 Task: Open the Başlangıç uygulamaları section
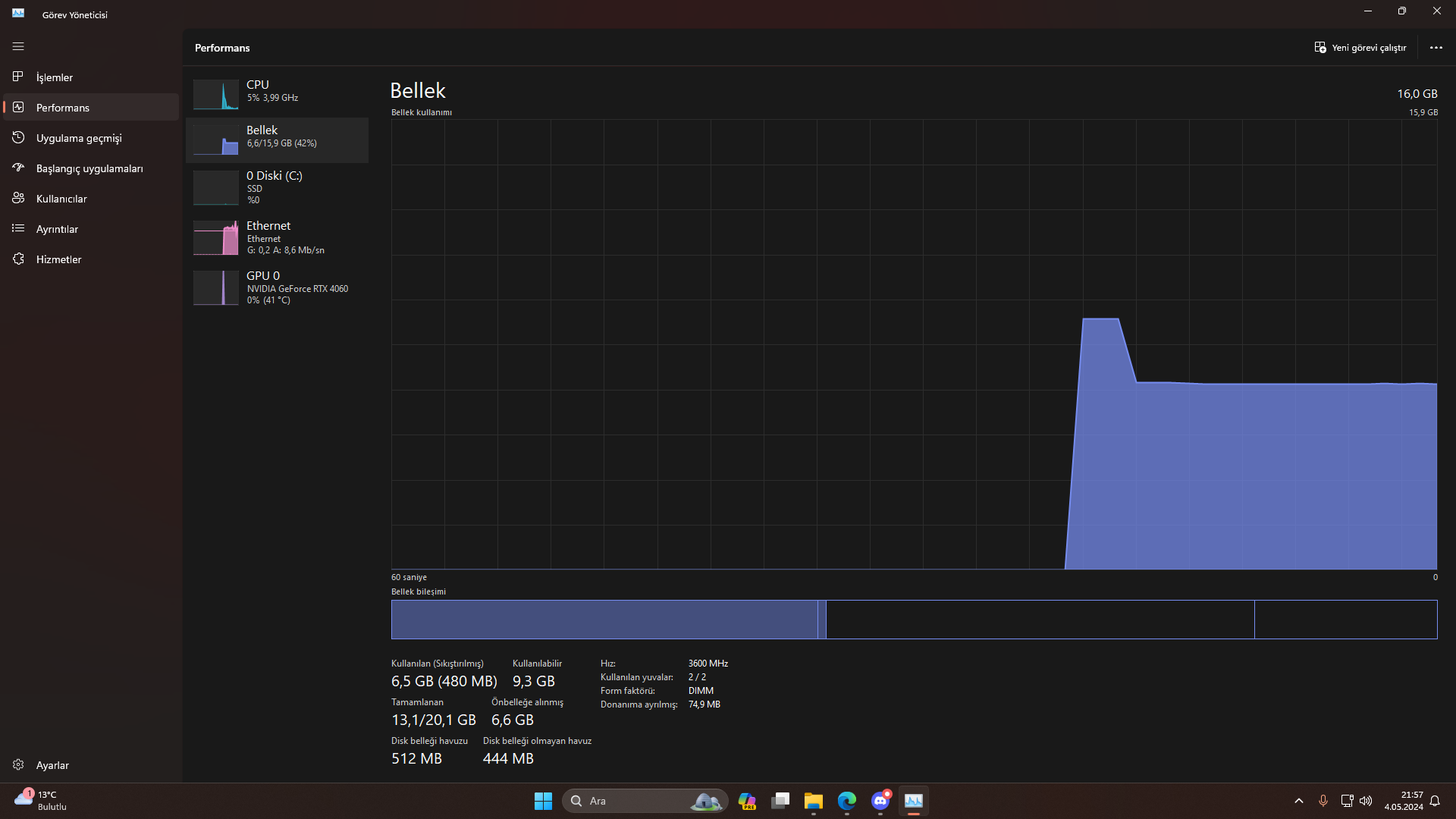tap(91, 168)
